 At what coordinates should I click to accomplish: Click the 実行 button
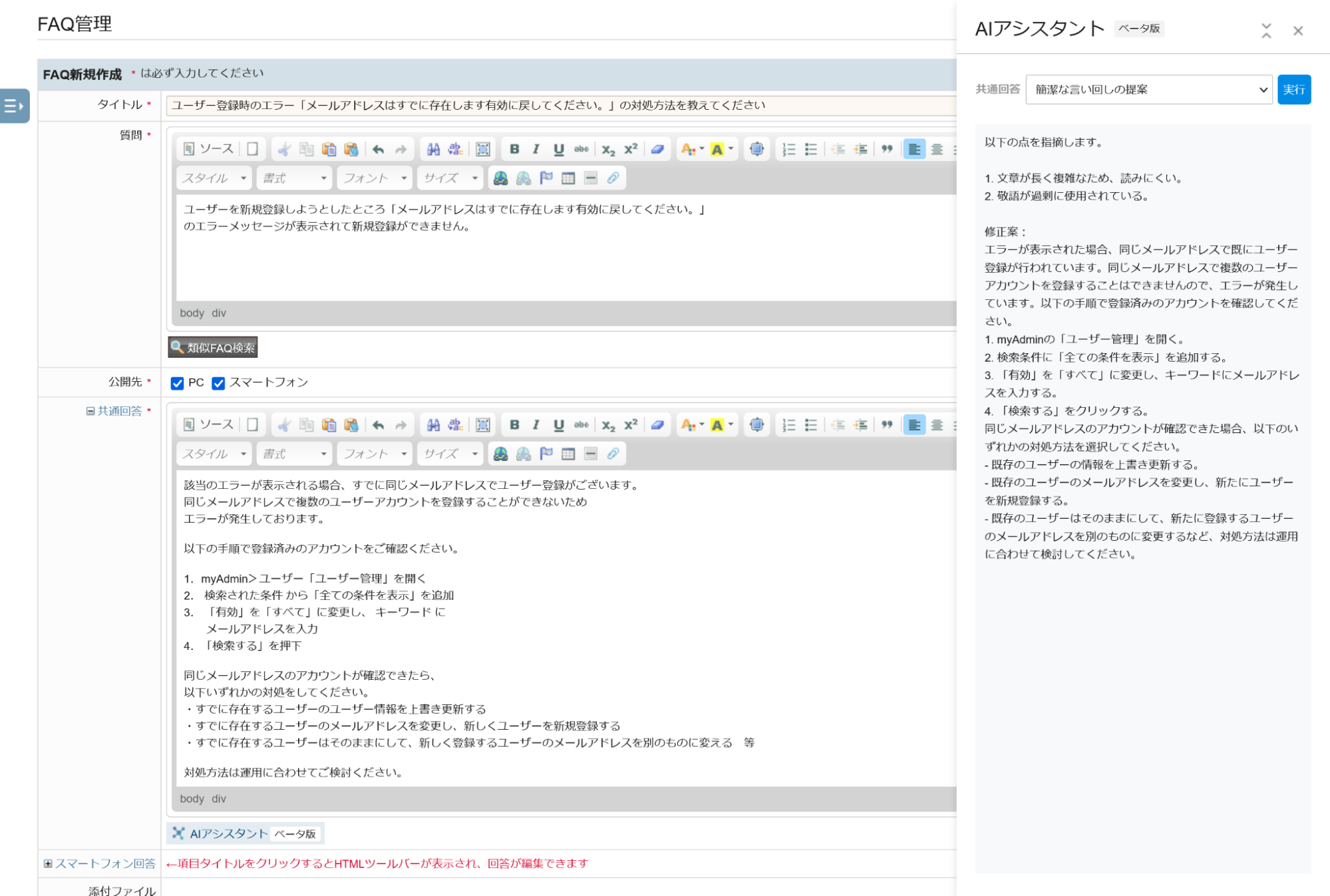coord(1293,90)
